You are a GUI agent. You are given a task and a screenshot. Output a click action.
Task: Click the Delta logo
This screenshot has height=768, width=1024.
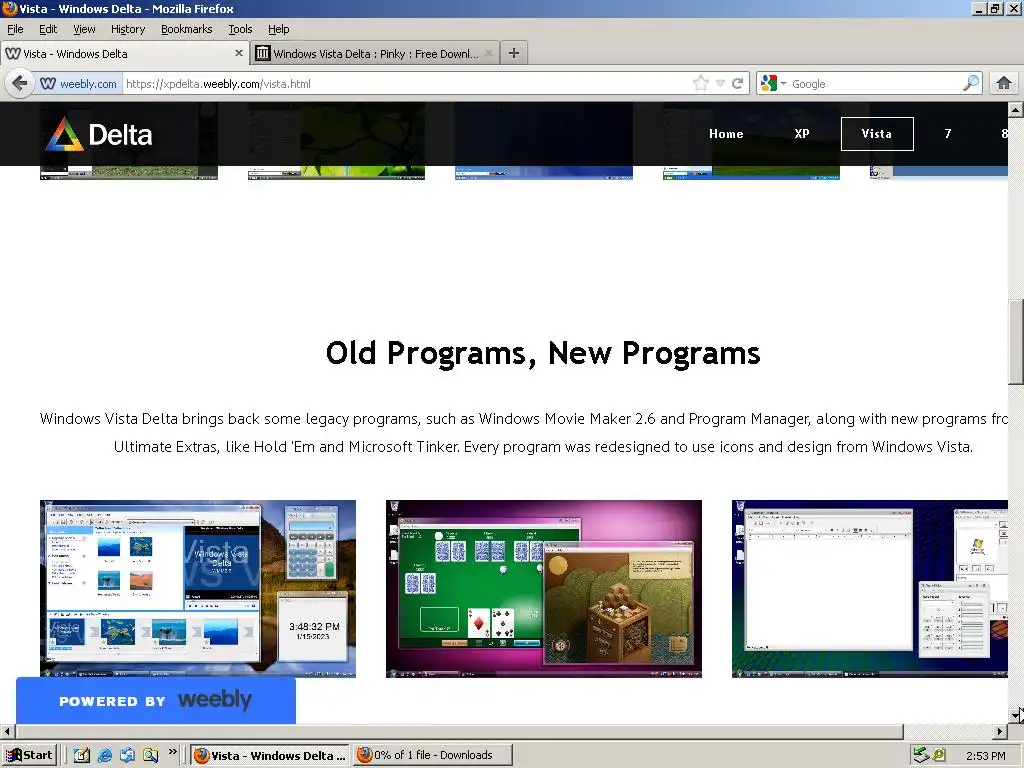[x=99, y=134]
